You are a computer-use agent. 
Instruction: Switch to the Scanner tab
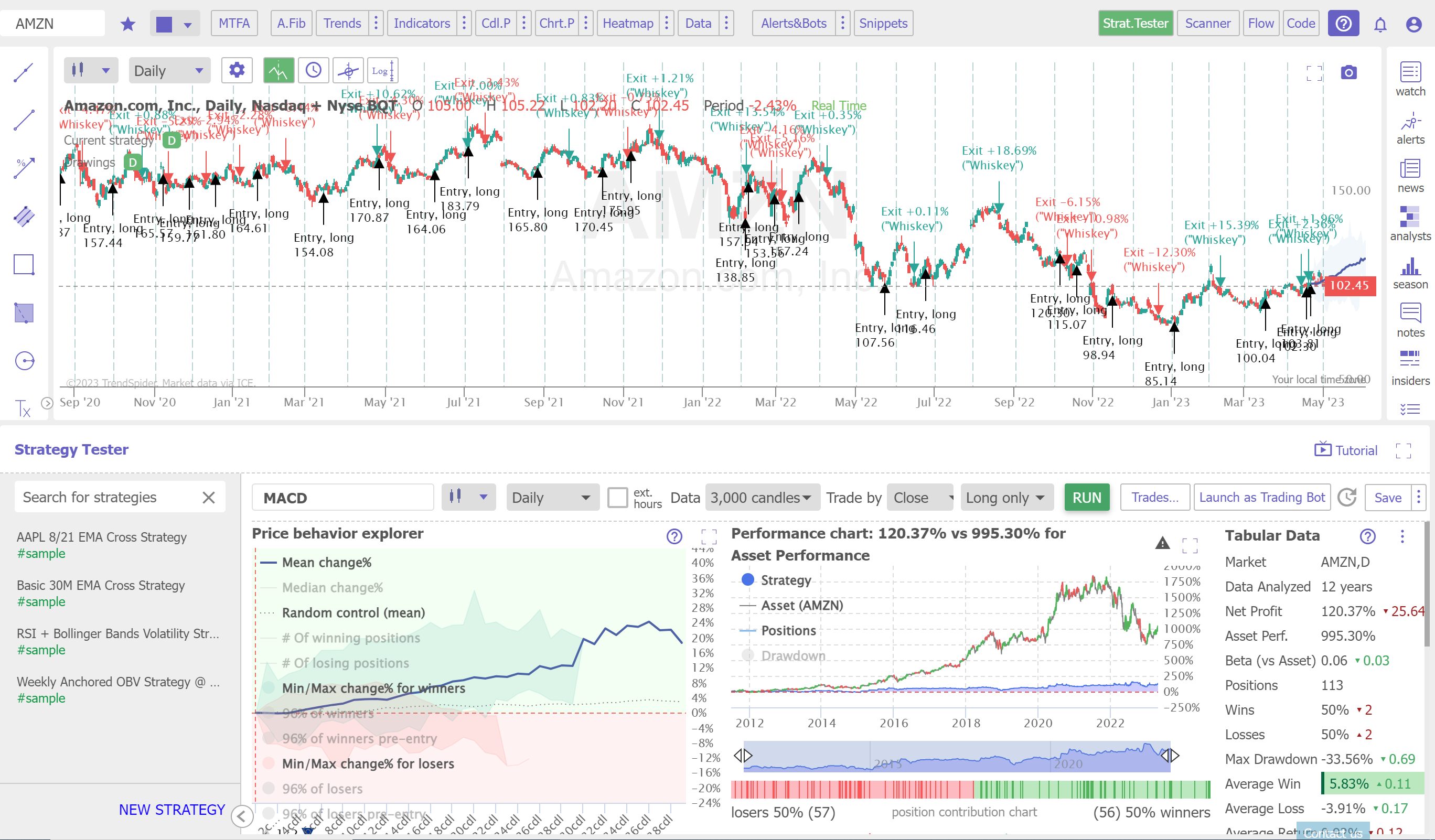(1208, 23)
